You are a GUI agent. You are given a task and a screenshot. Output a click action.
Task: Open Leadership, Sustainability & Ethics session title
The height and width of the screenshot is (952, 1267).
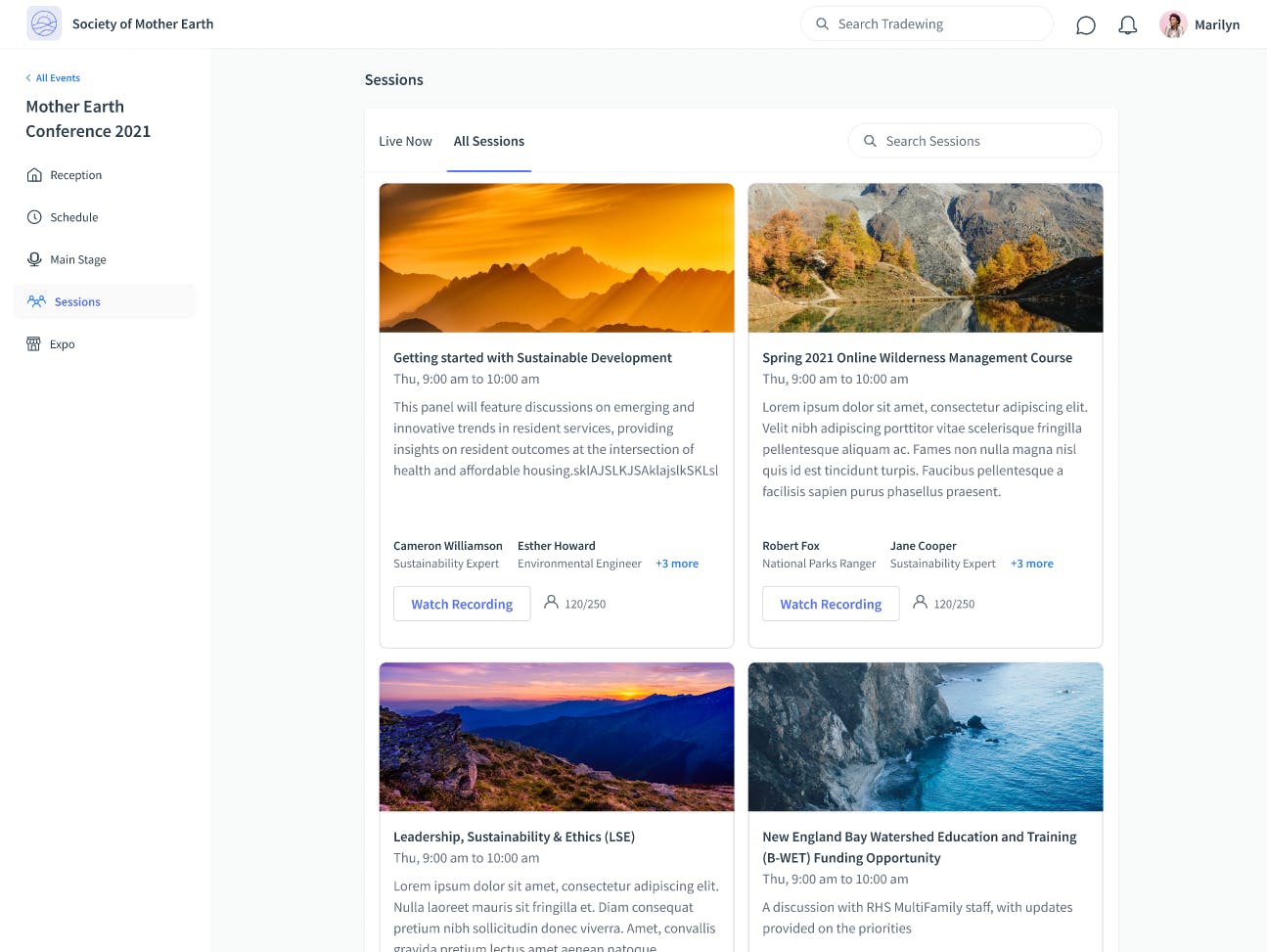[x=514, y=837]
